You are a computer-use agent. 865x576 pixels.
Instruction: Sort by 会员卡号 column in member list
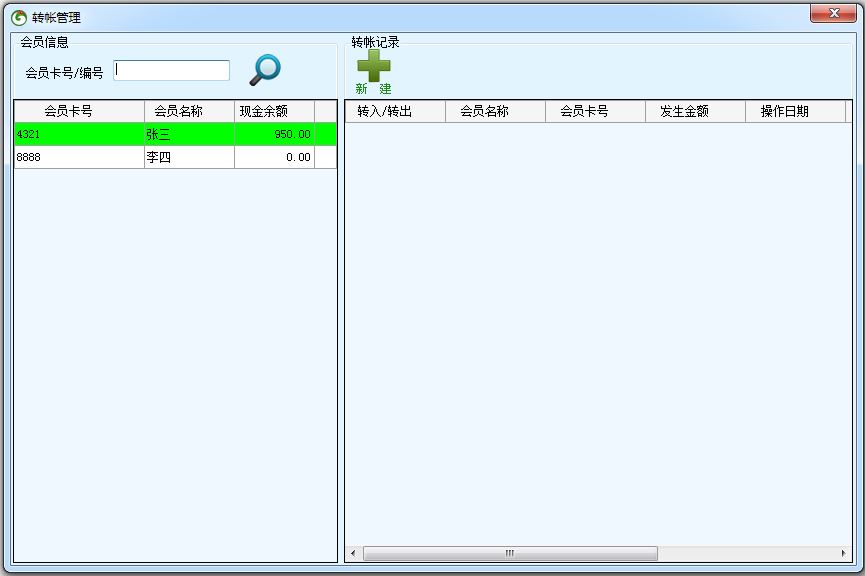coord(79,111)
